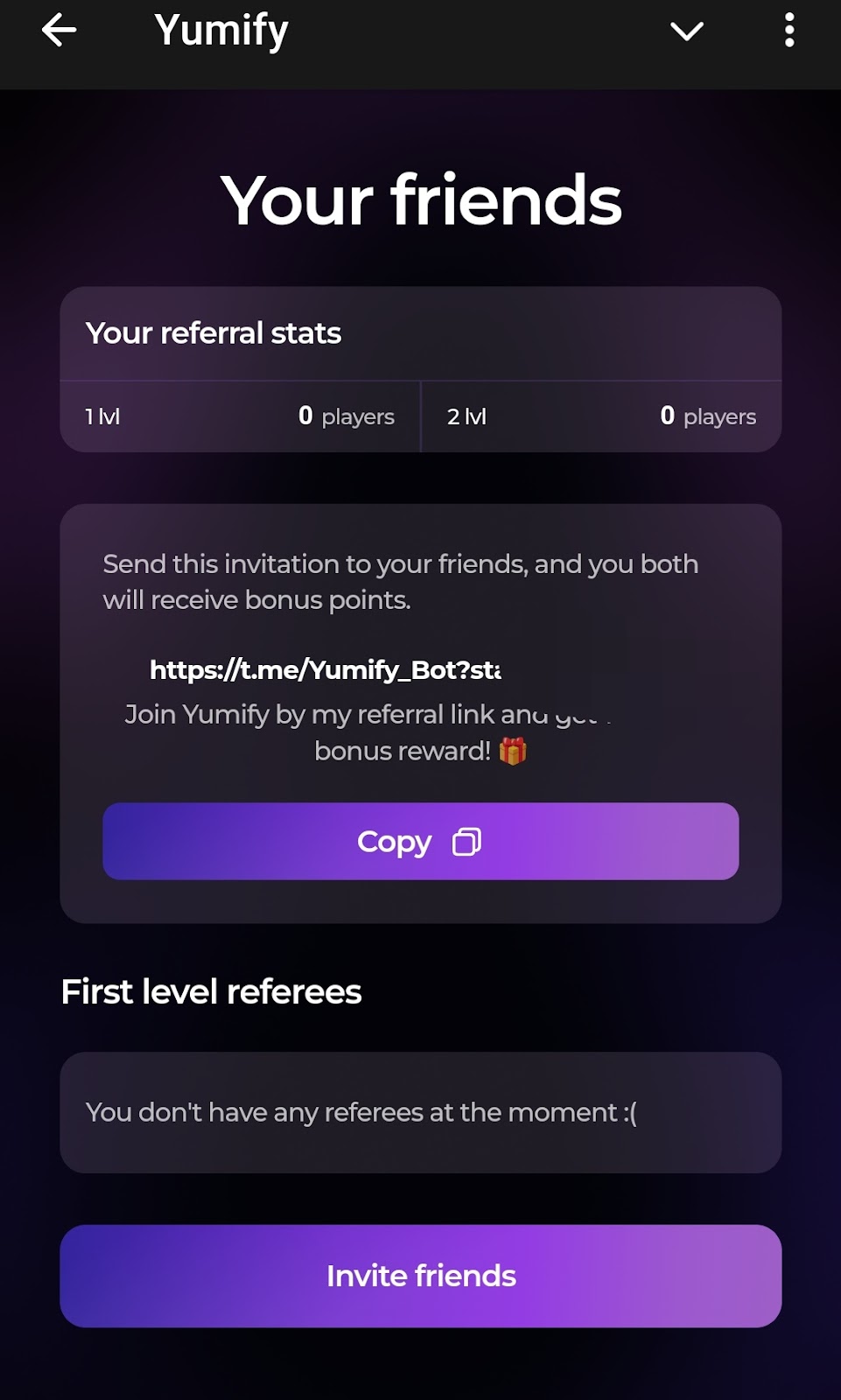Select the 1 lvl referral stat cell
Viewport: 841px width, 1400px height.
point(240,416)
